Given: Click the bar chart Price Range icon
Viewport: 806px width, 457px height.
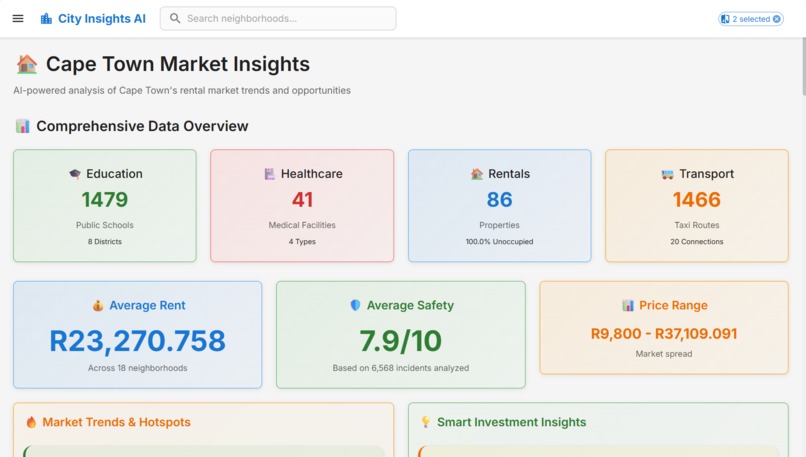Looking at the screenshot, I should pos(628,305).
